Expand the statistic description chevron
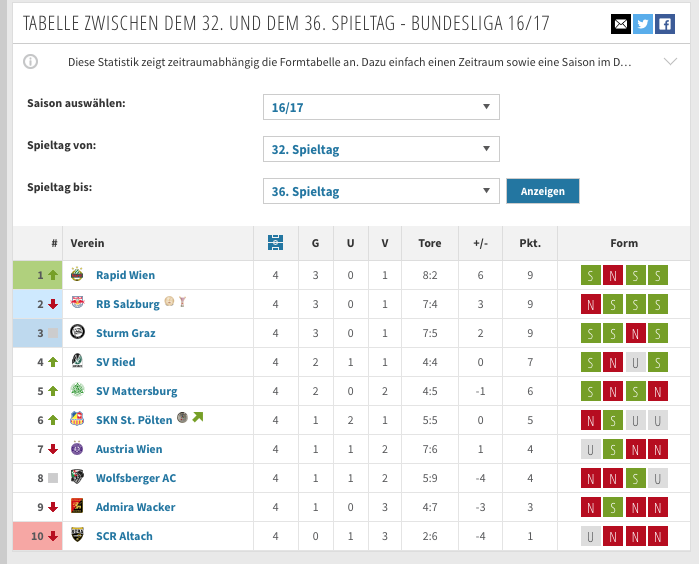The width and height of the screenshot is (699, 564). [670, 62]
